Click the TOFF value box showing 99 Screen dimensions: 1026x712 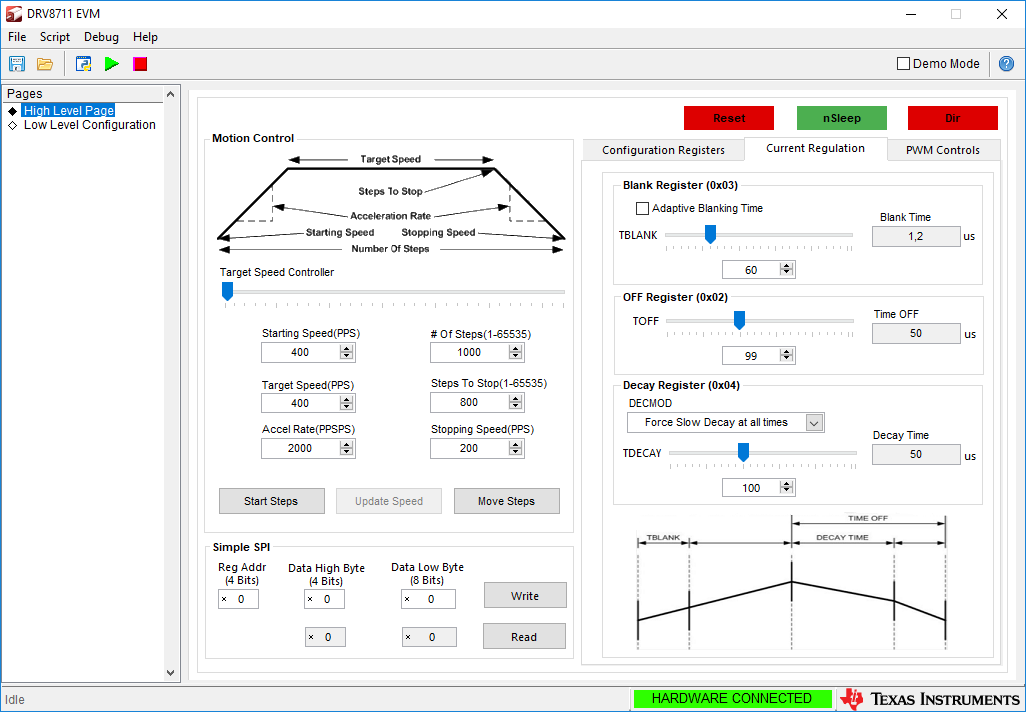click(751, 355)
